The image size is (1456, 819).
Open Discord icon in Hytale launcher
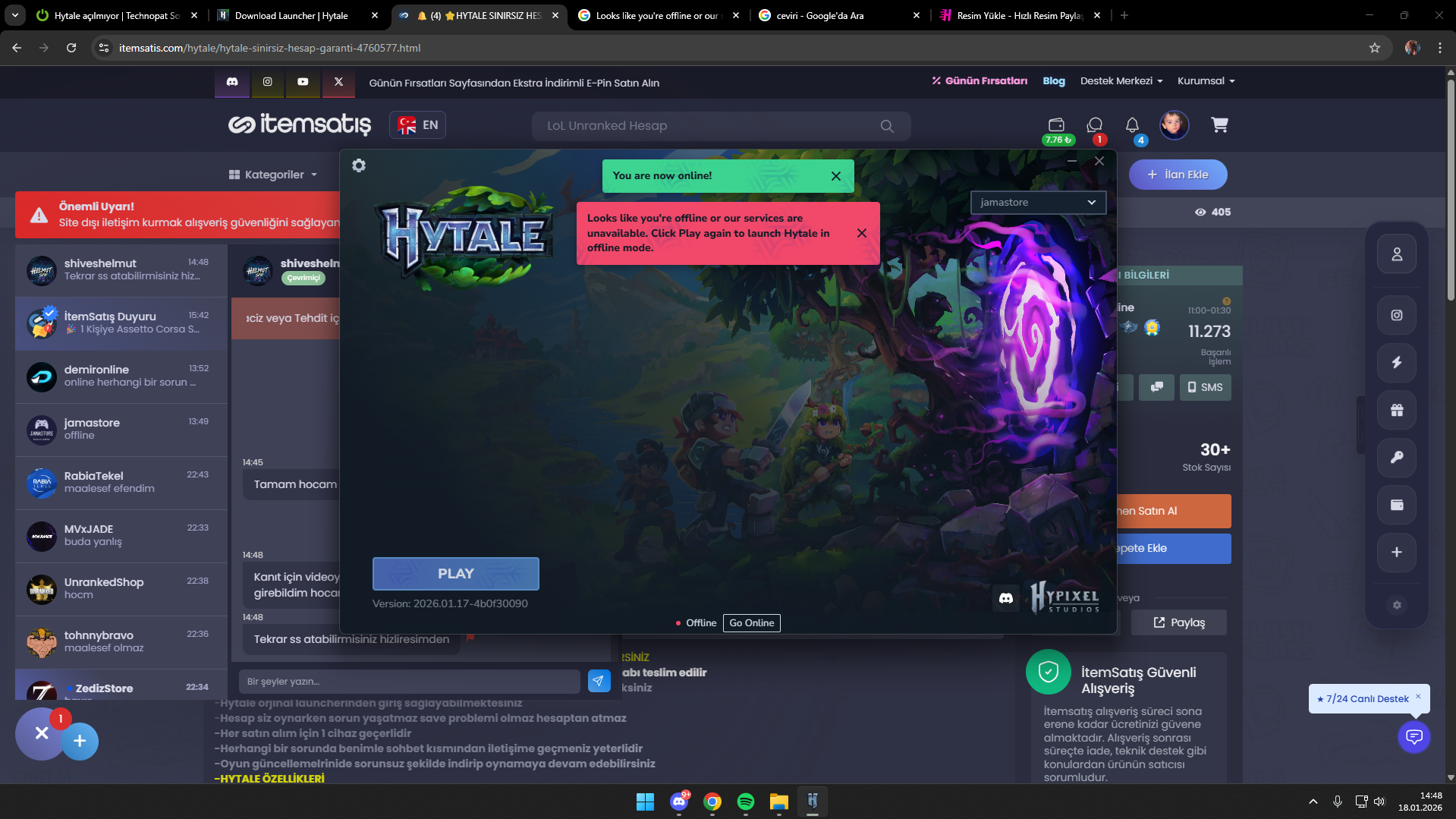[1006, 598]
